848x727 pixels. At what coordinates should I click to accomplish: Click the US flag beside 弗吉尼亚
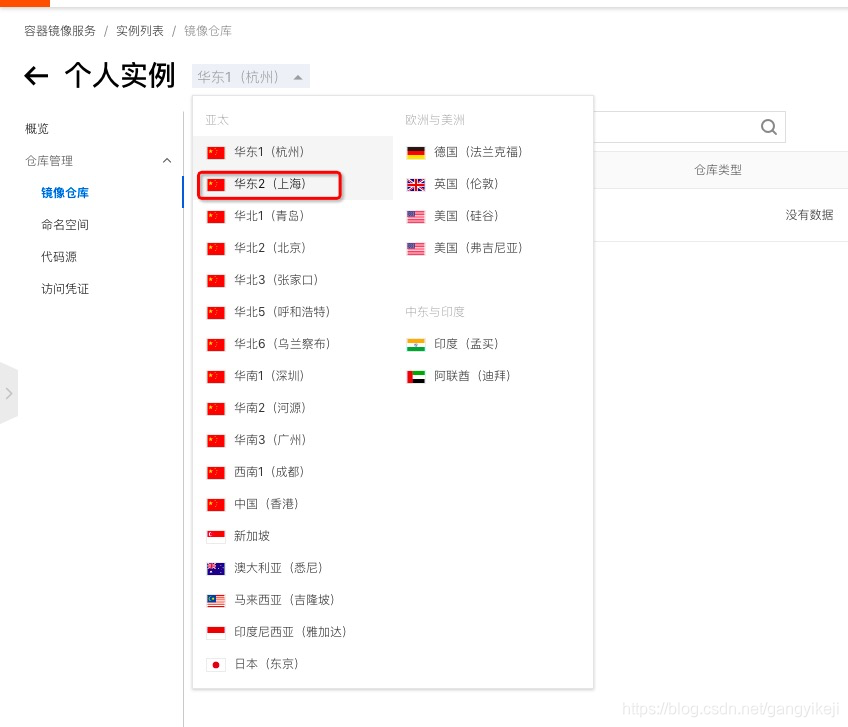416,249
